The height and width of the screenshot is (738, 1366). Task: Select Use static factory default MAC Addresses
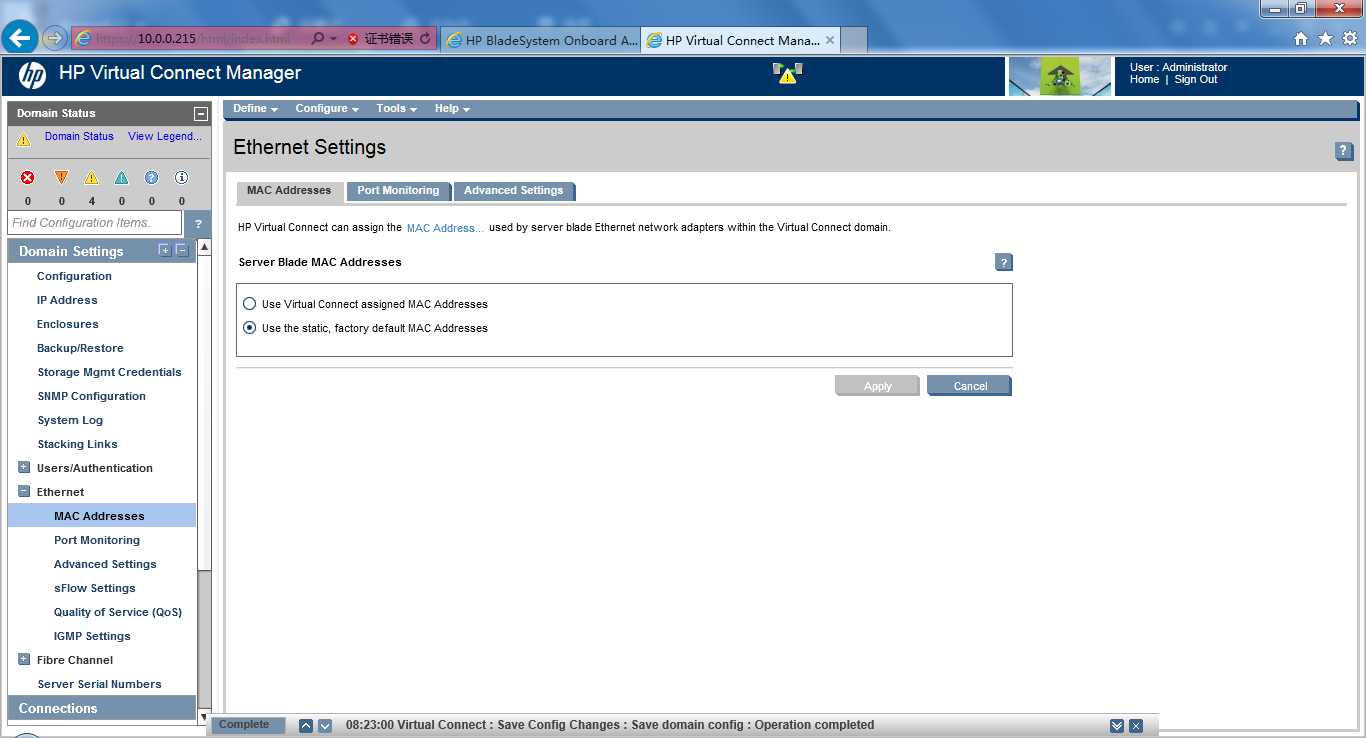tap(250, 328)
